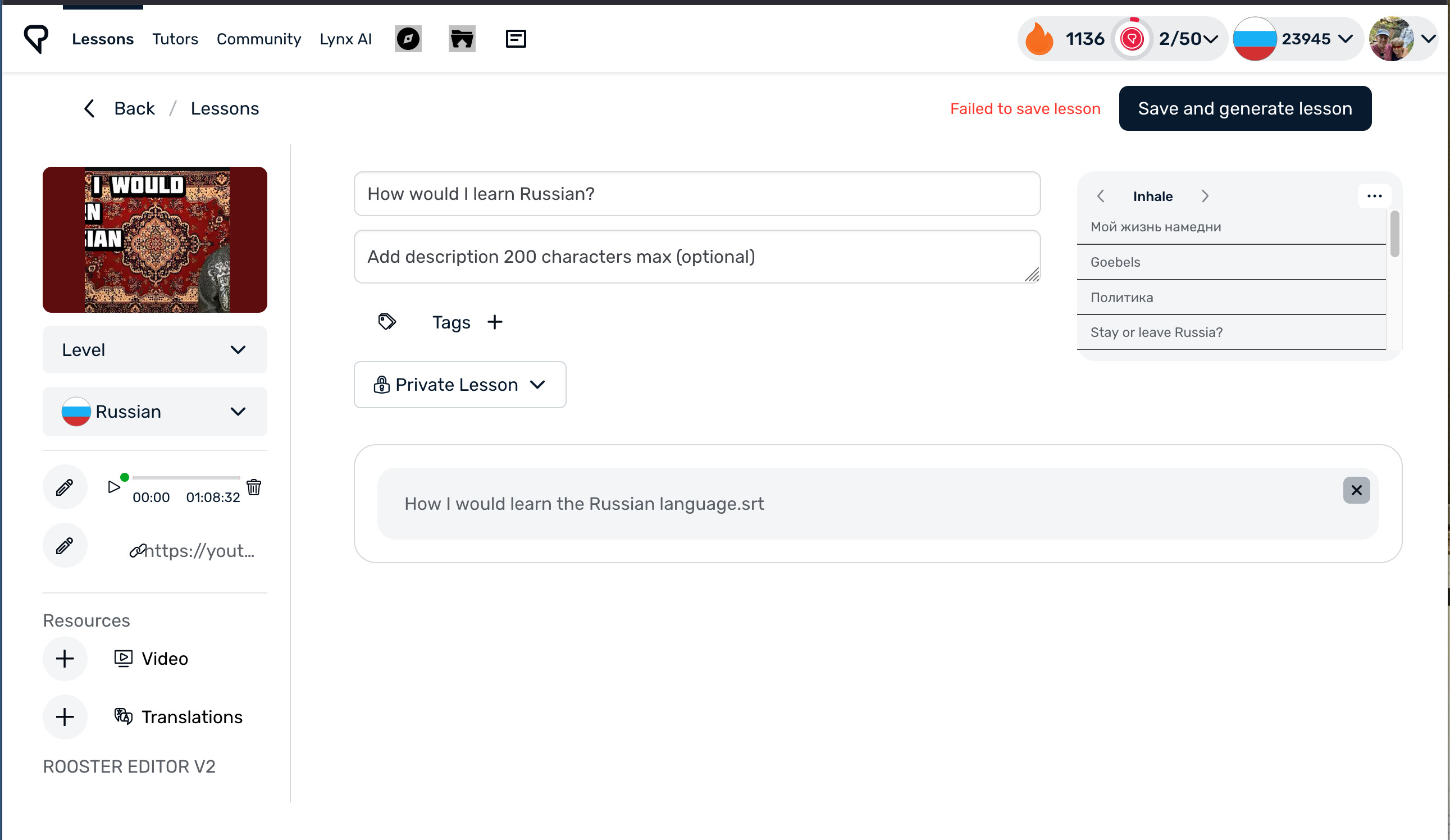Add a tag with plus icon
The image size is (1450, 840).
[x=495, y=322]
